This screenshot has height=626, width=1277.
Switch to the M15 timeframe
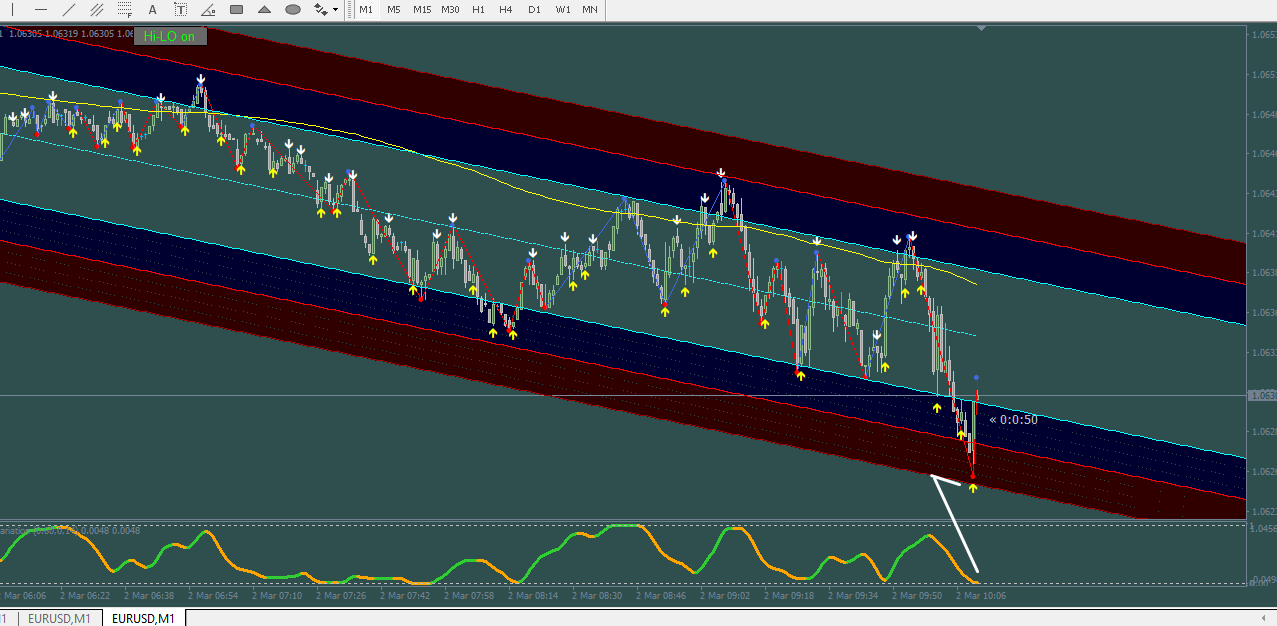click(x=422, y=10)
